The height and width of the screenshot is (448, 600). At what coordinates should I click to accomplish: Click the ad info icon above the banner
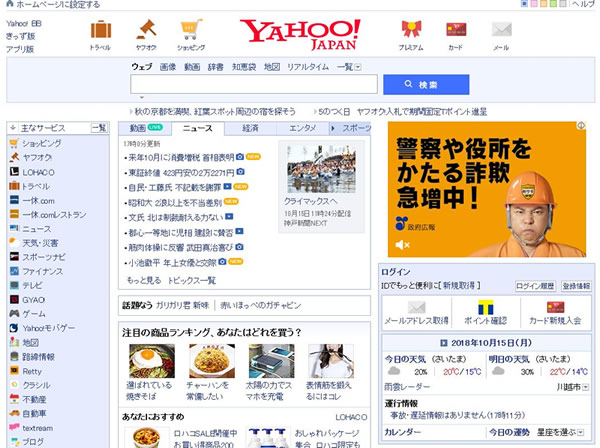click(x=579, y=127)
